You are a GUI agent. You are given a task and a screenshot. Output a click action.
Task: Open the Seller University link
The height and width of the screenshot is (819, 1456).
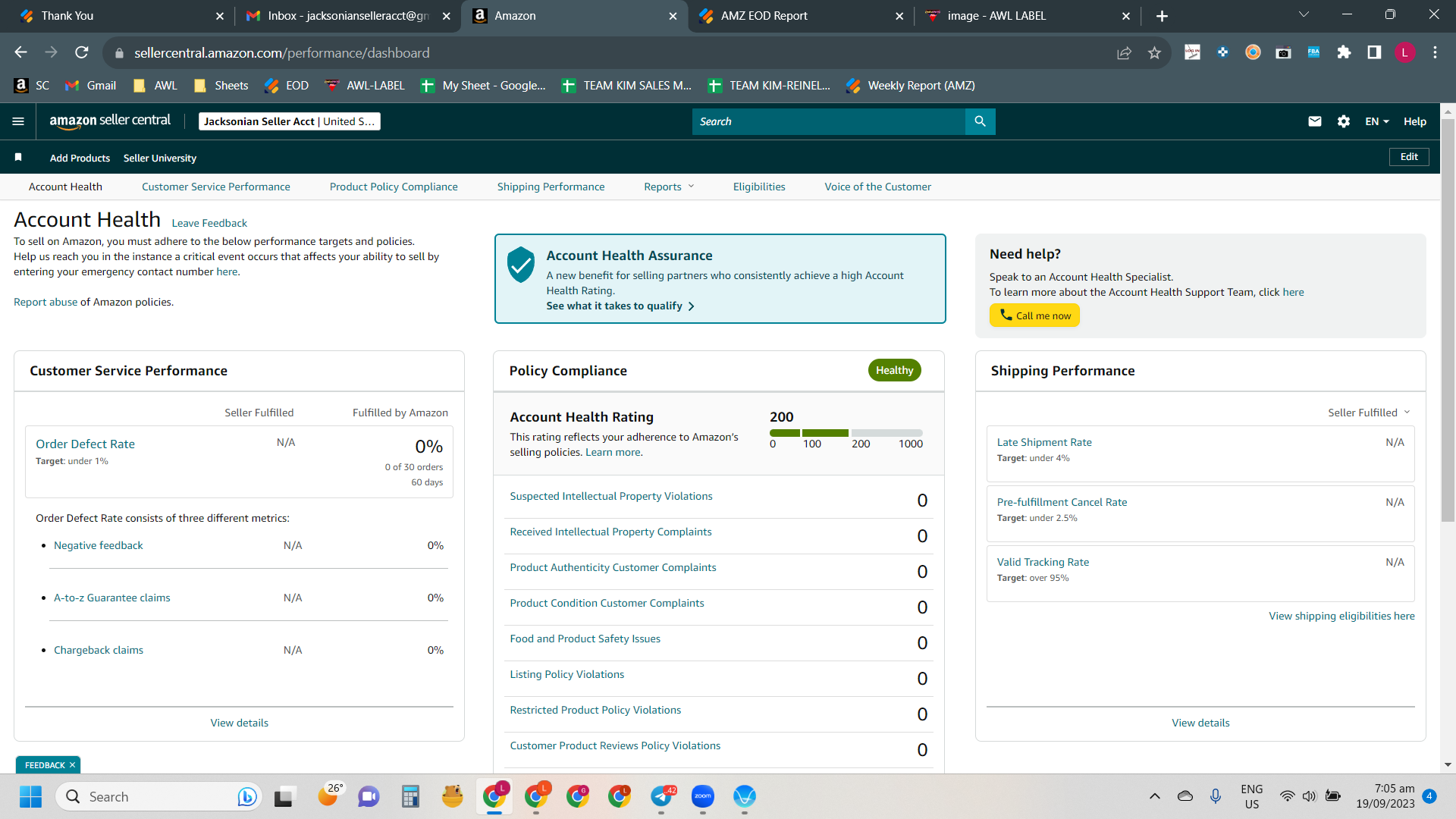coord(160,158)
